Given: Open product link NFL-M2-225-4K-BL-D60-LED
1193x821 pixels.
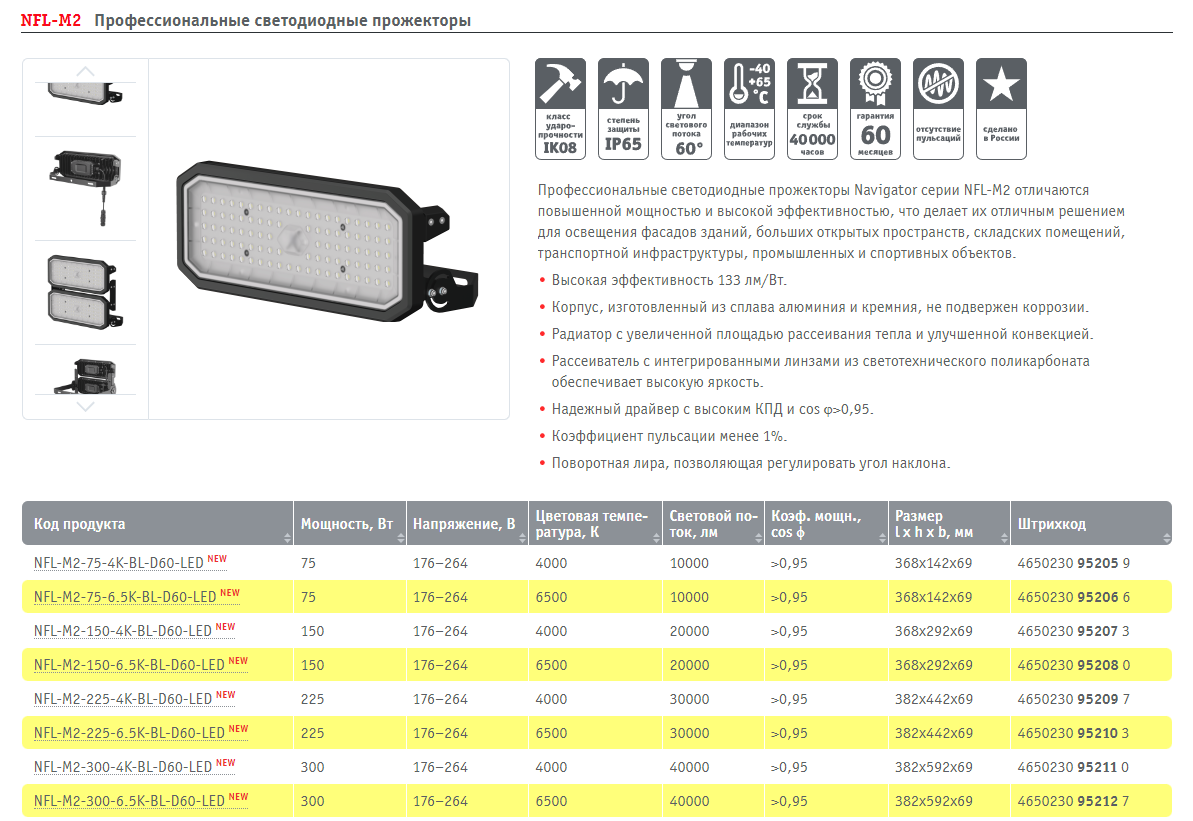Looking at the screenshot, I should (x=122, y=698).
